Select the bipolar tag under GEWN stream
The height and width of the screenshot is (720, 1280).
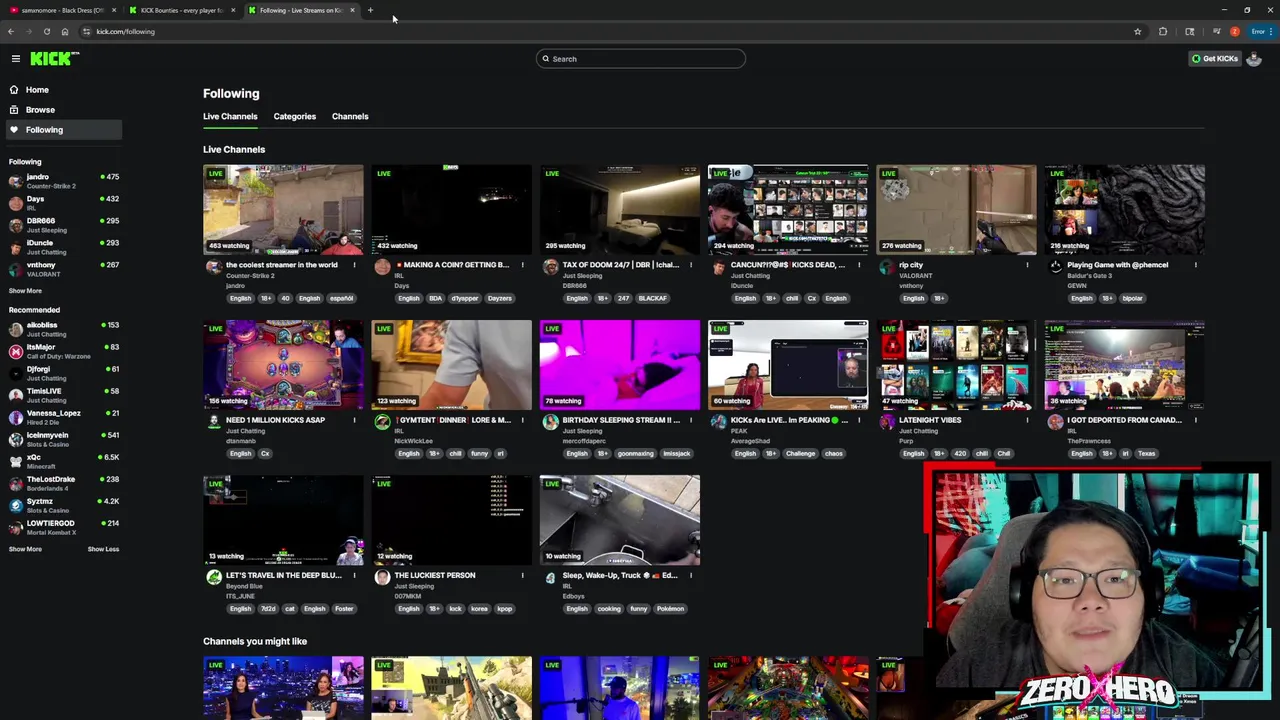1132,298
